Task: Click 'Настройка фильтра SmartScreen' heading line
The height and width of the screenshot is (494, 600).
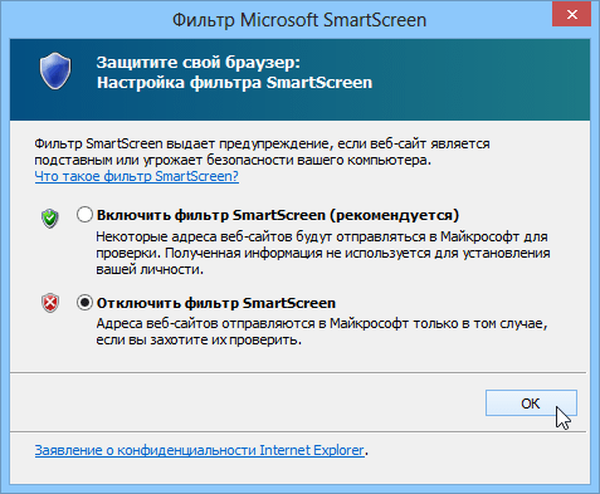Action: coord(235,82)
